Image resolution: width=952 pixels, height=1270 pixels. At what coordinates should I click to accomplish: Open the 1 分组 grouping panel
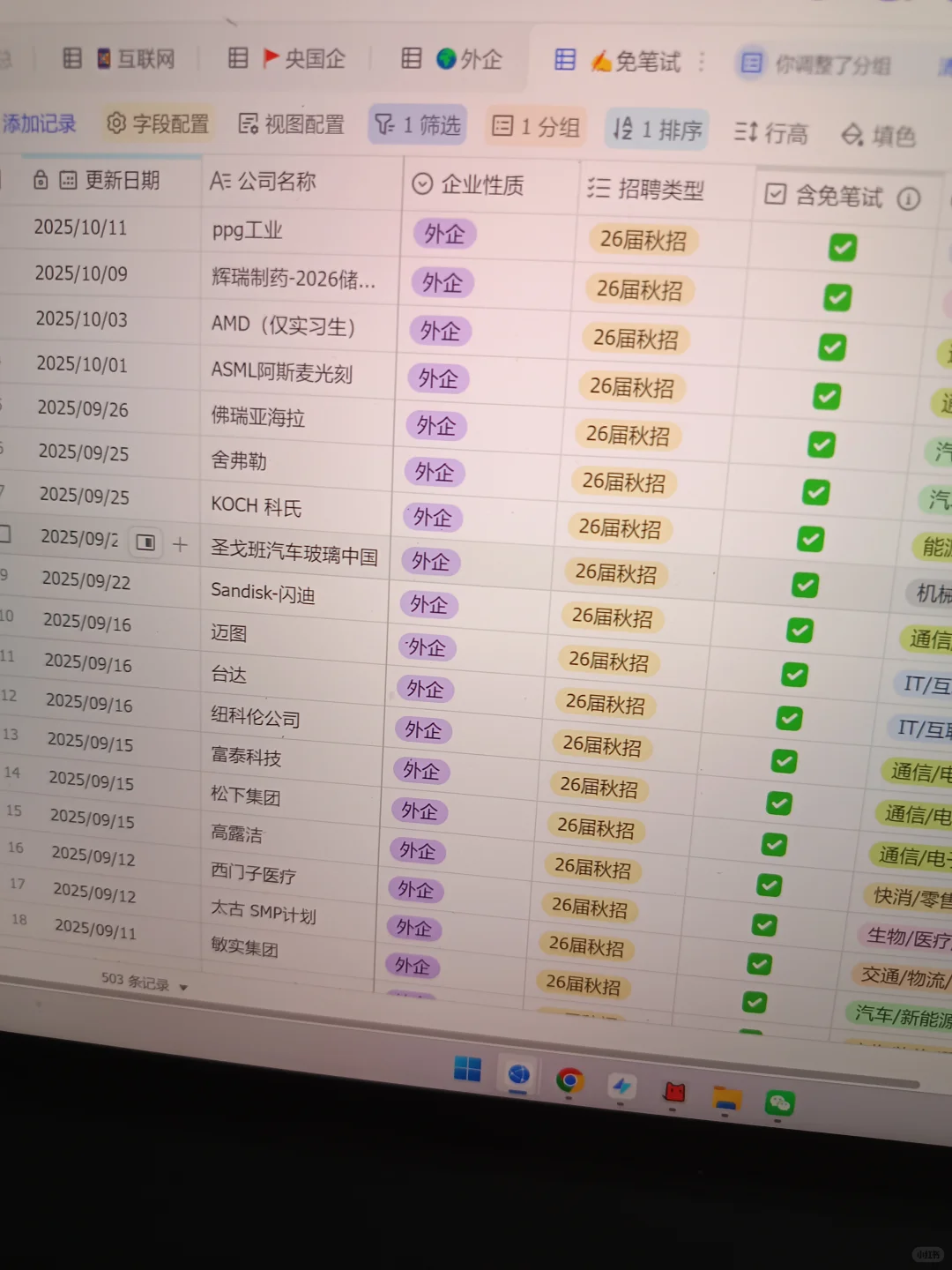click(536, 127)
